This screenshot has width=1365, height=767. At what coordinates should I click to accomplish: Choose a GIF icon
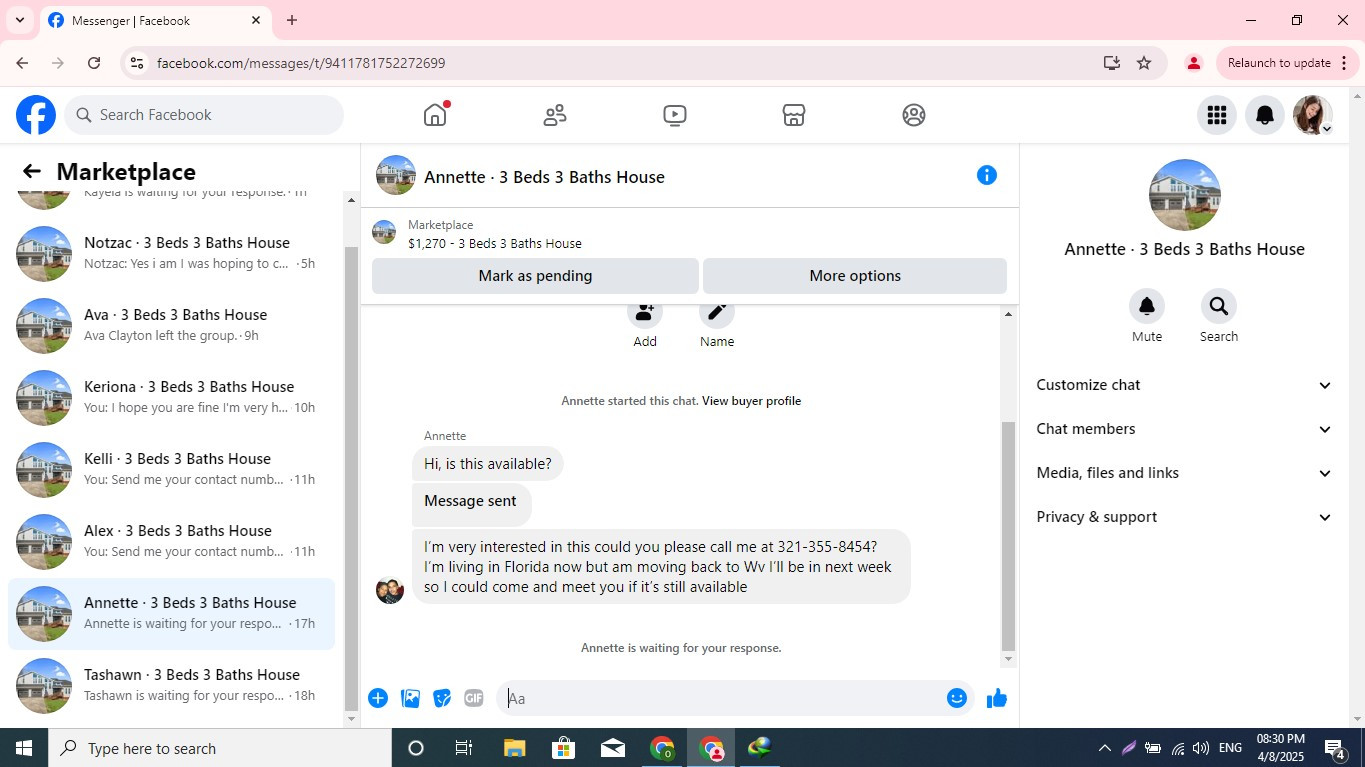coord(474,698)
